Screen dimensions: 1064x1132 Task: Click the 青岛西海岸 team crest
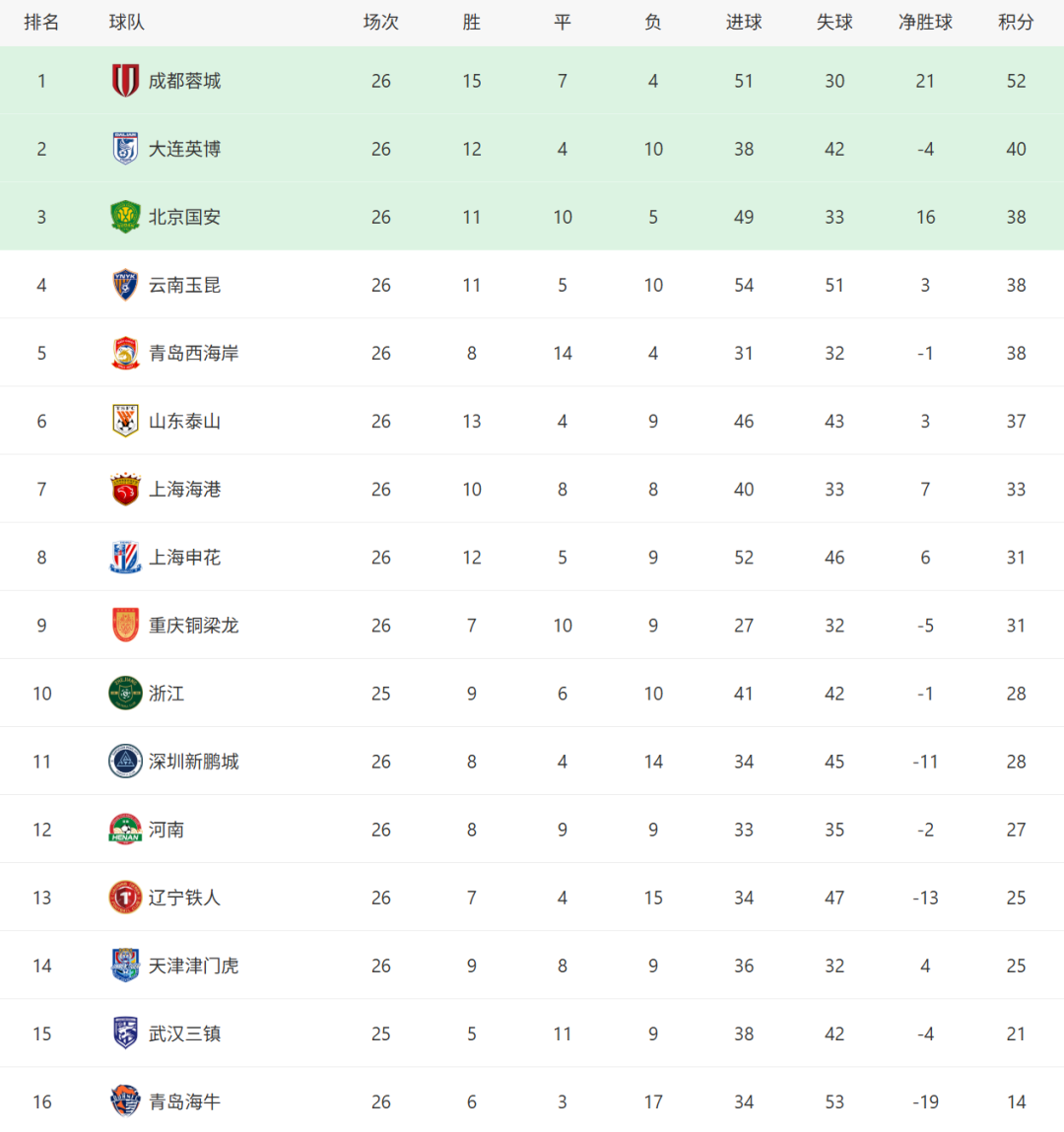[125, 353]
